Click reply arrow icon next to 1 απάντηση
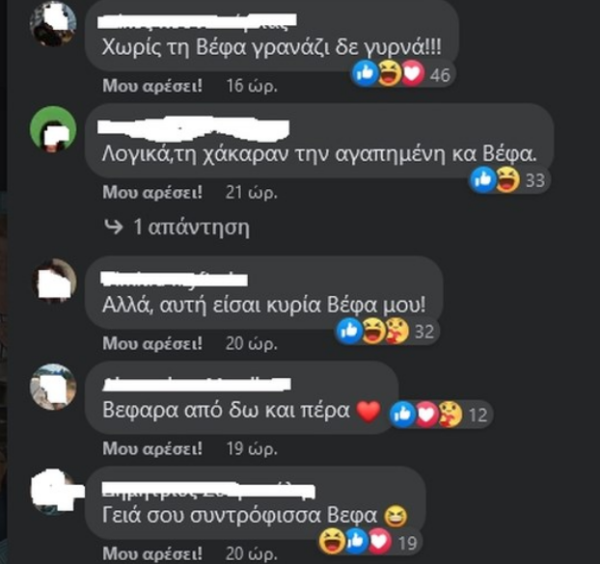Image resolution: width=600 pixels, height=564 pixels. tap(113, 227)
